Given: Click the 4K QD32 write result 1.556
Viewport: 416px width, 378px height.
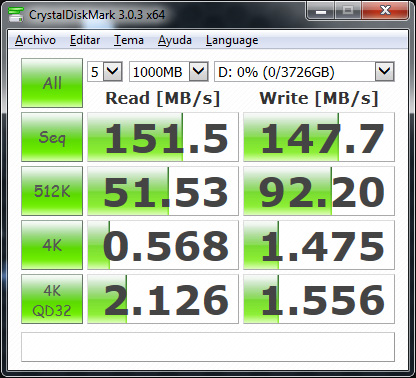Looking at the screenshot, I should click(319, 299).
